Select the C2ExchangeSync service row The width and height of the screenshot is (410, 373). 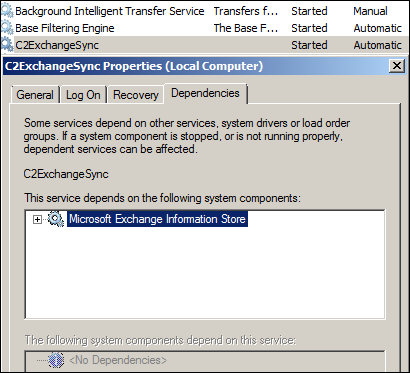tap(205, 45)
